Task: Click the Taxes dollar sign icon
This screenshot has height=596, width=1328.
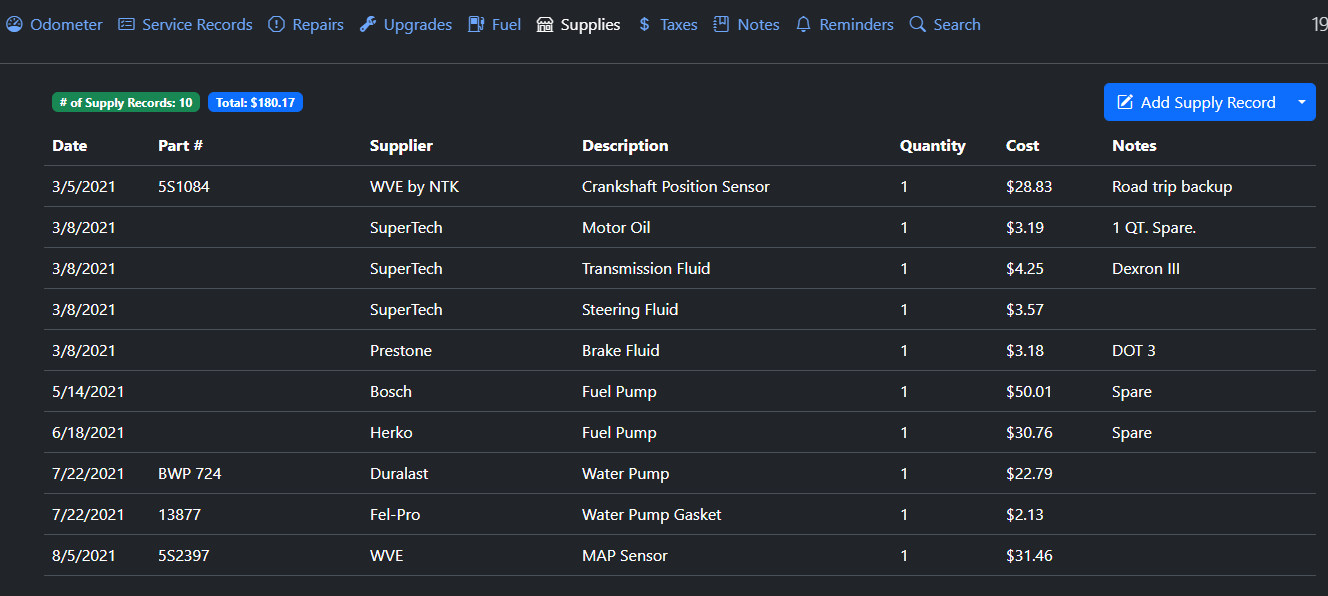Action: tap(644, 24)
